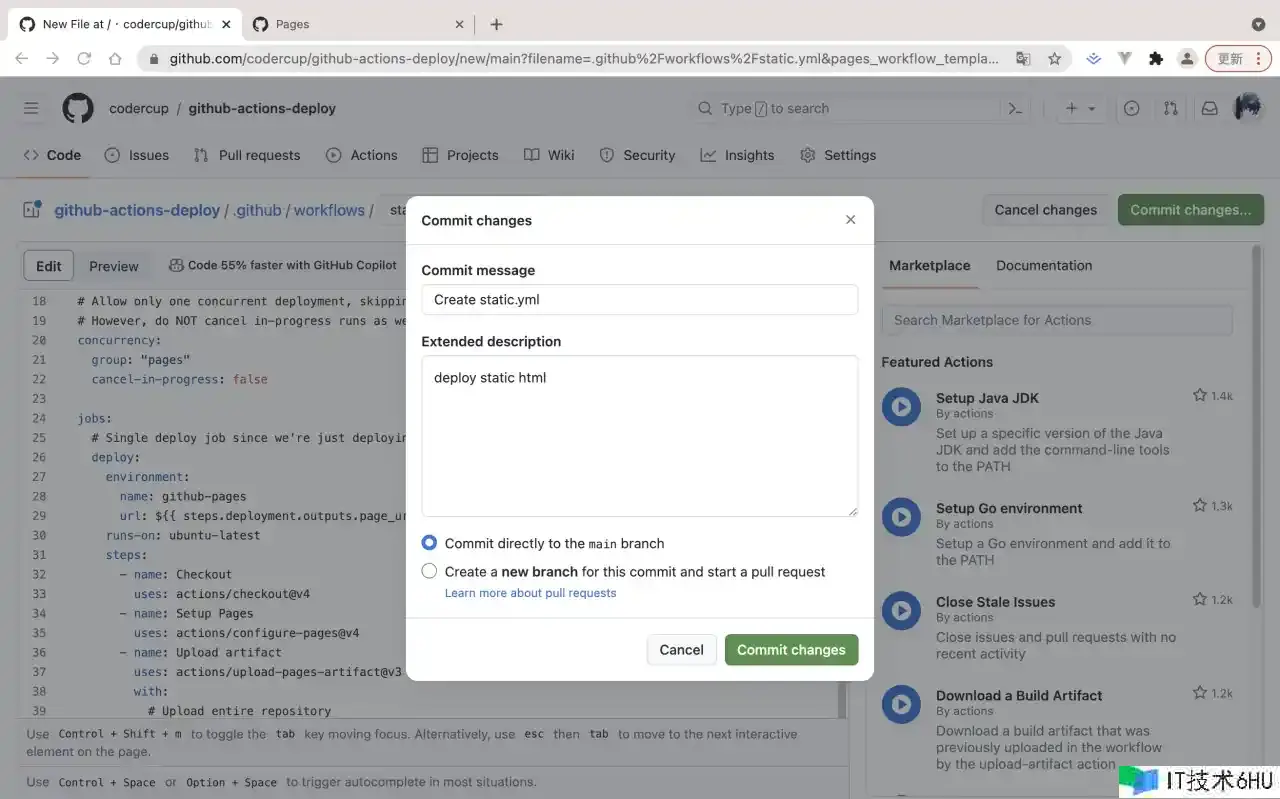Screen dimensions: 1280x799
Task: Expand the create new plus dropdown
Action: pyautogui.click(x=1080, y=108)
